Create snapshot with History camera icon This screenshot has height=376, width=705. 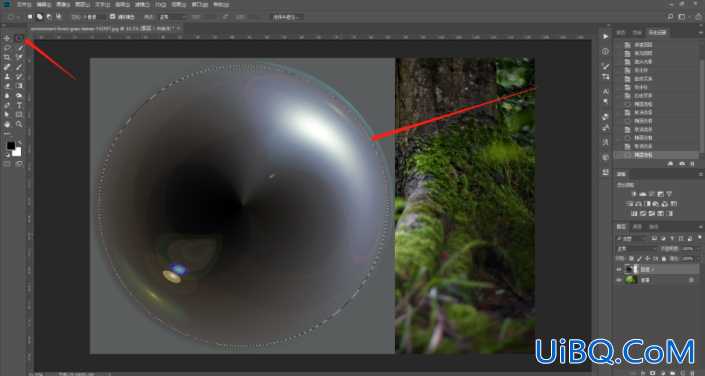pos(682,164)
